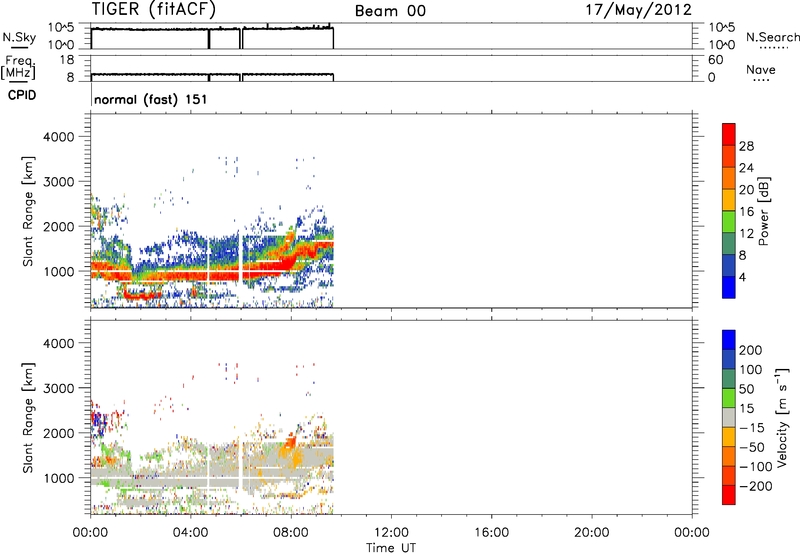Click the 'Velocity [m s-1]' color bar label
The width and height of the screenshot is (800, 554).
tap(781, 417)
